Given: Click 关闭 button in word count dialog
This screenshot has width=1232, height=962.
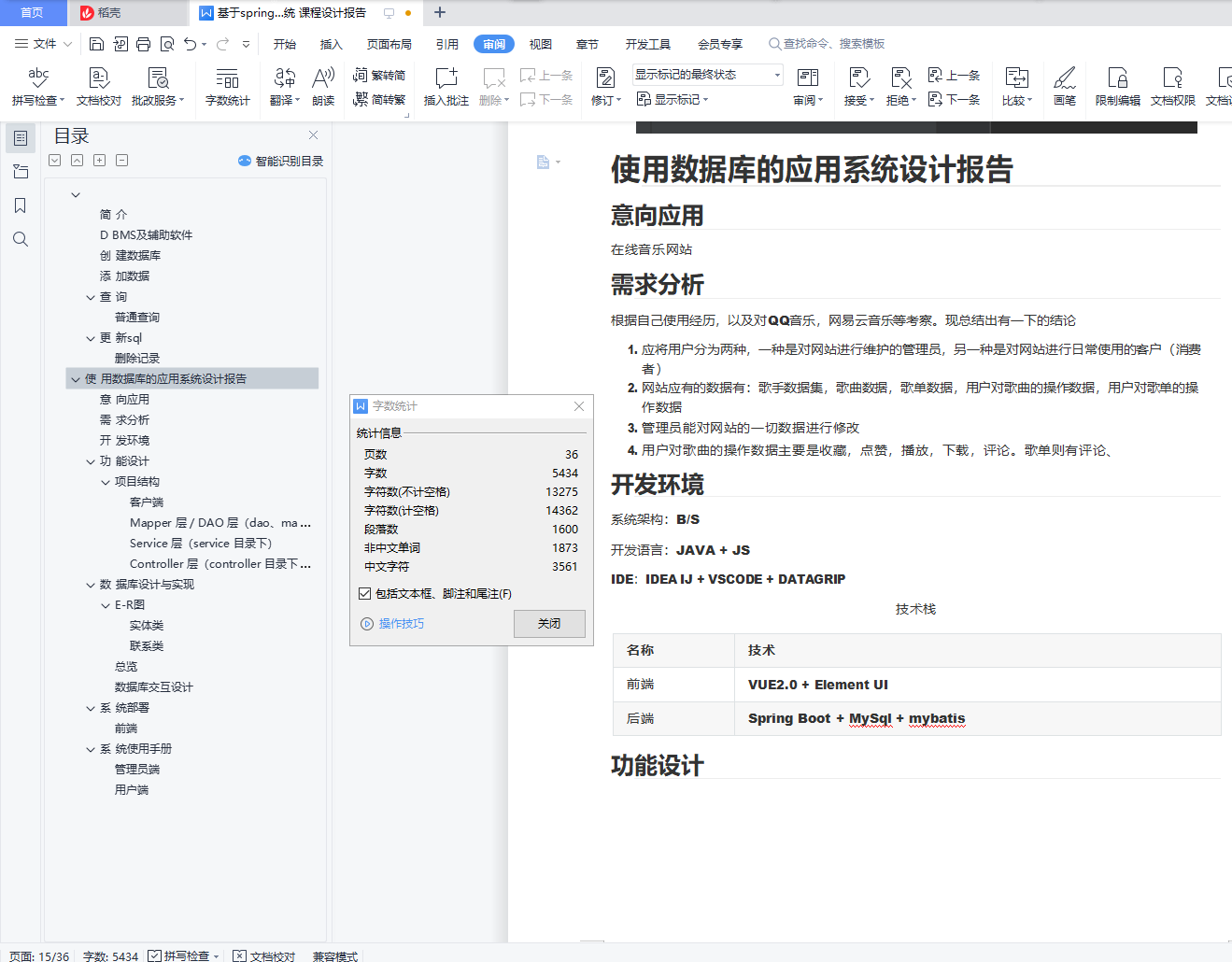Looking at the screenshot, I should (549, 624).
